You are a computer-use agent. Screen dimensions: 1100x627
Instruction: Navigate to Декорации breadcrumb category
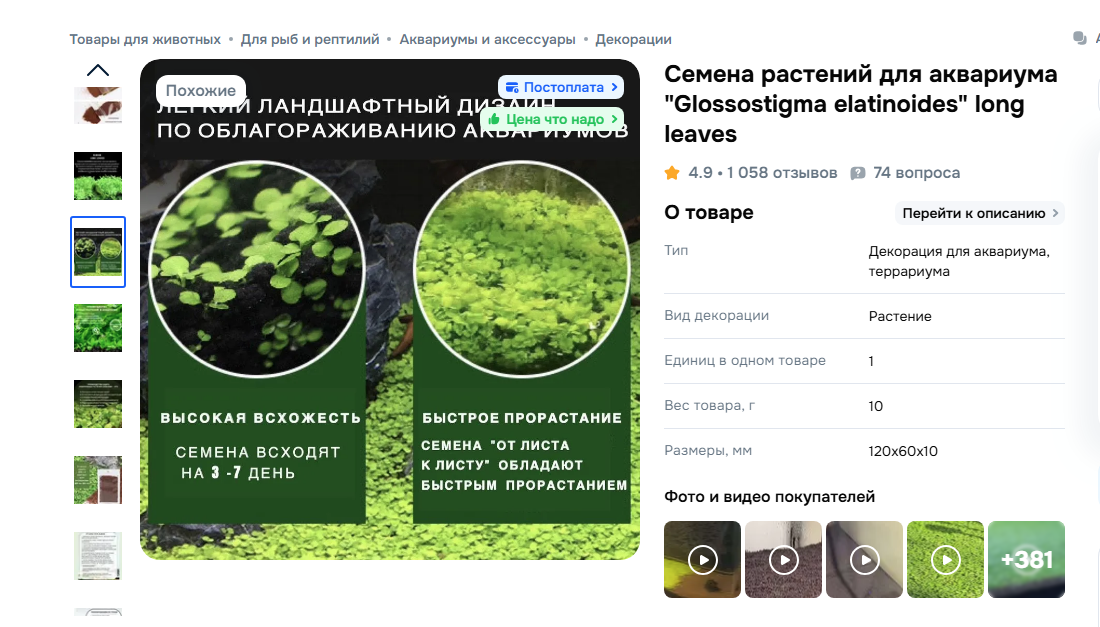click(633, 39)
